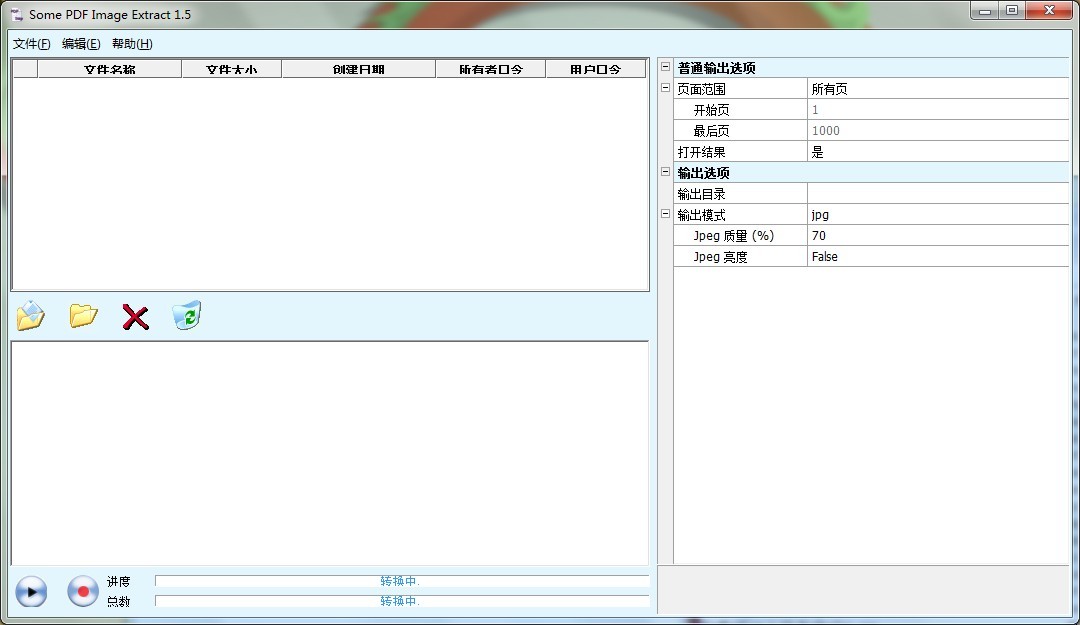Open the 文件(F) menu

pos(31,44)
